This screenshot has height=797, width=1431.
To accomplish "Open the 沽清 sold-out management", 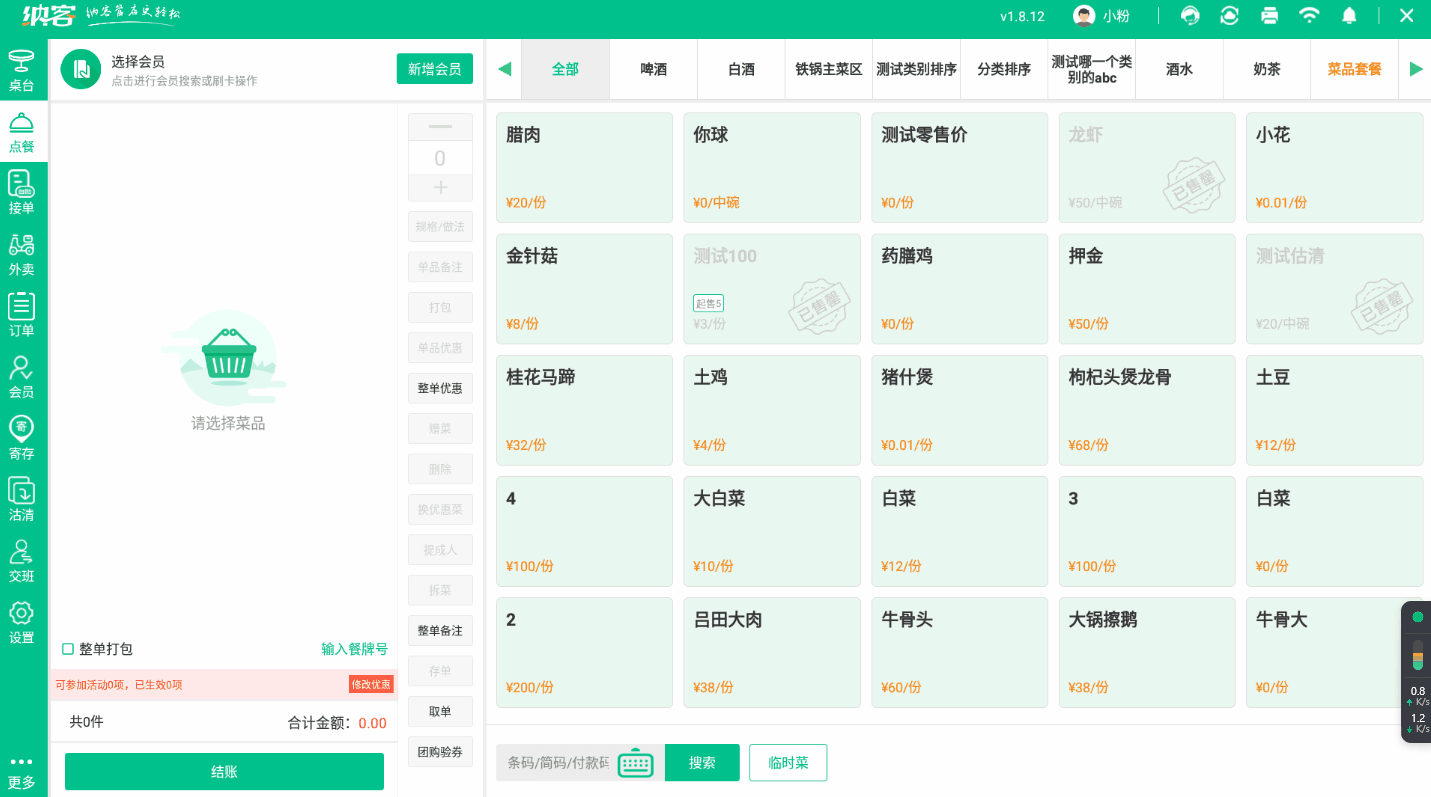I will click(22, 497).
